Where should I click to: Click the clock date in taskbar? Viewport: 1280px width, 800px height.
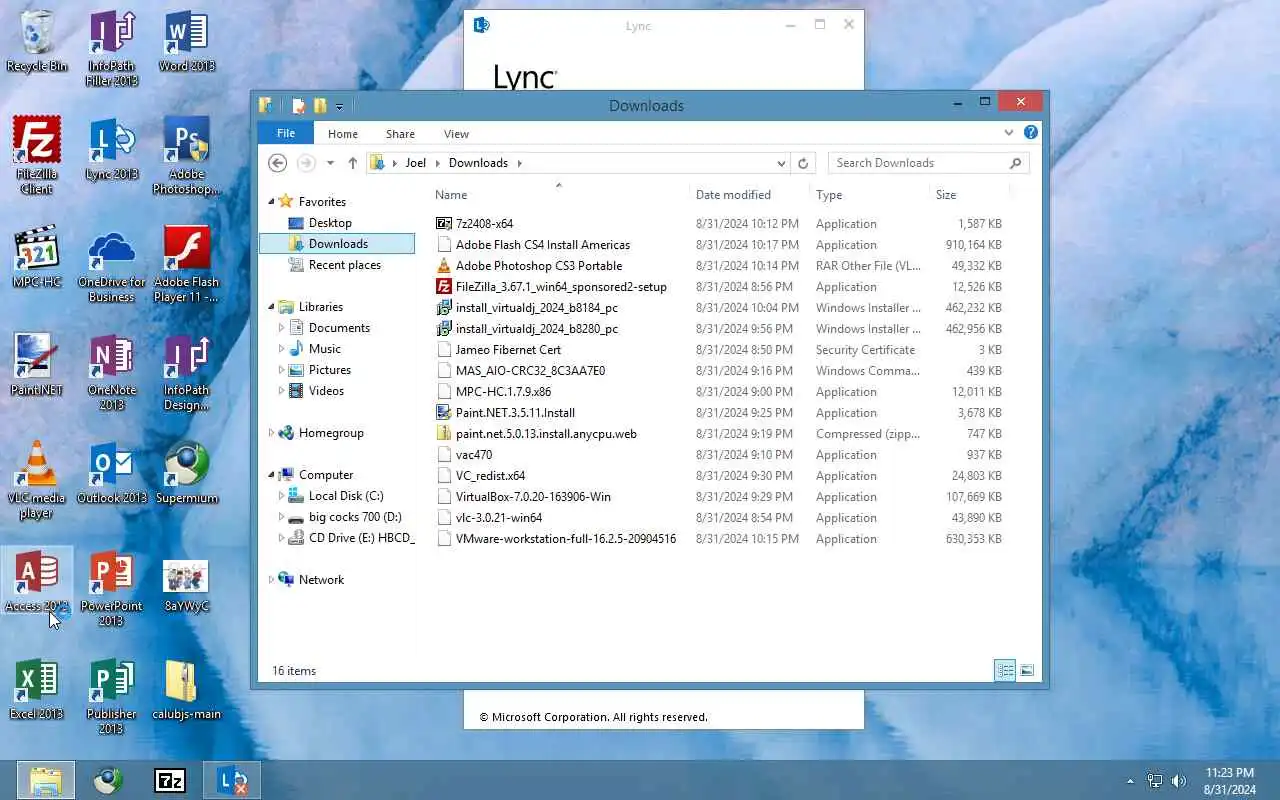coord(1230,789)
